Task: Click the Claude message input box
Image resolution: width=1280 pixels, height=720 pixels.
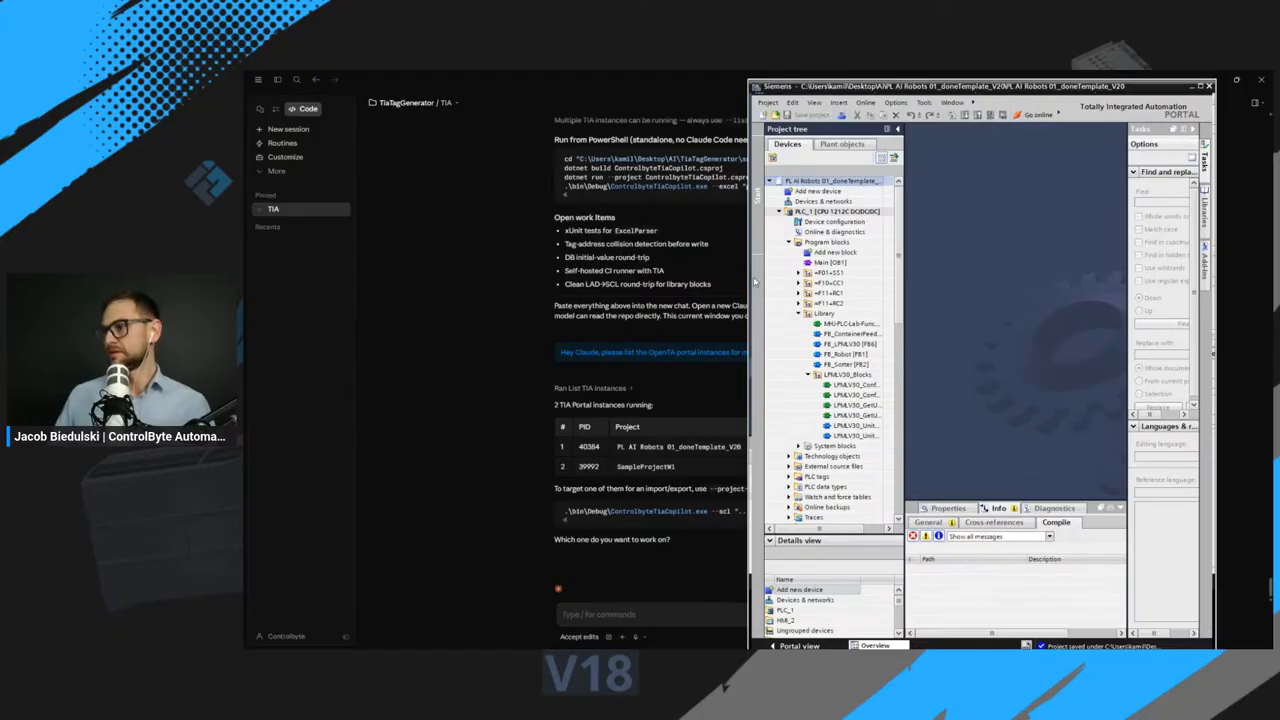Action: point(650,614)
